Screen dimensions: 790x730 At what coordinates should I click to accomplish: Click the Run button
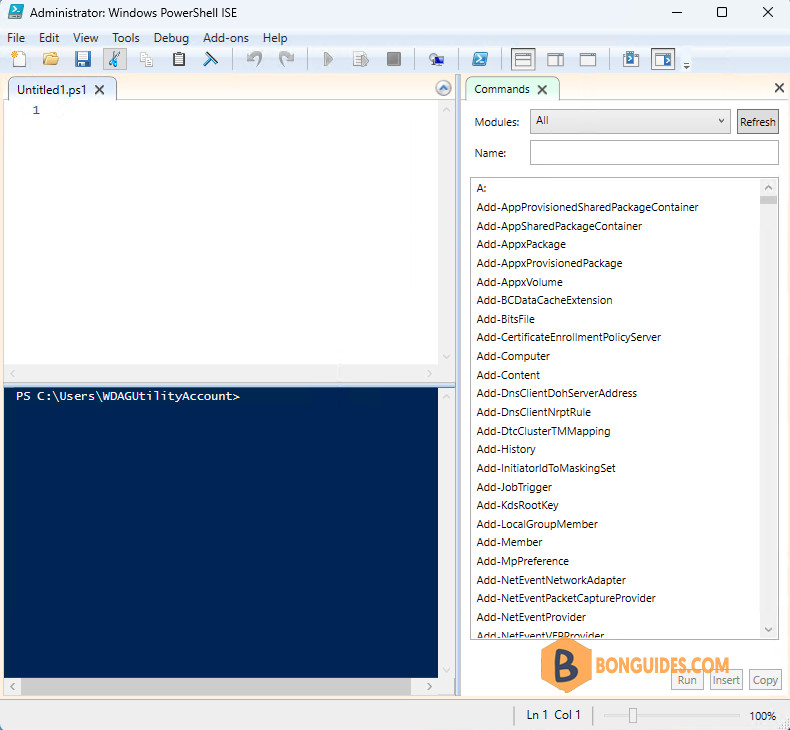[x=687, y=680]
